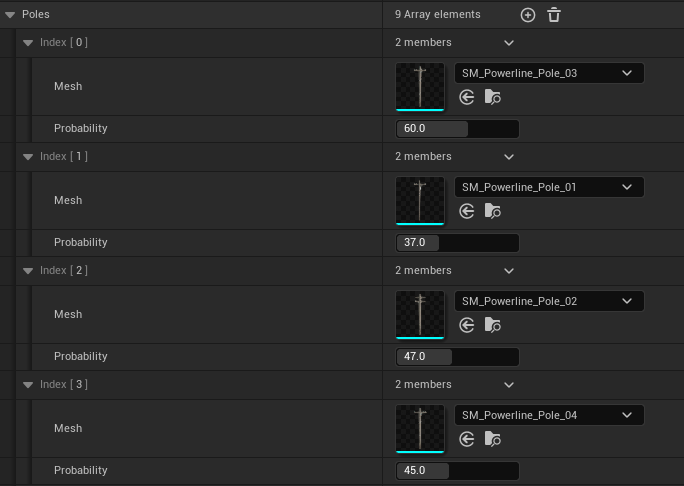Use selected asset for Index 3 mesh
The height and width of the screenshot is (486, 684).
tap(467, 439)
